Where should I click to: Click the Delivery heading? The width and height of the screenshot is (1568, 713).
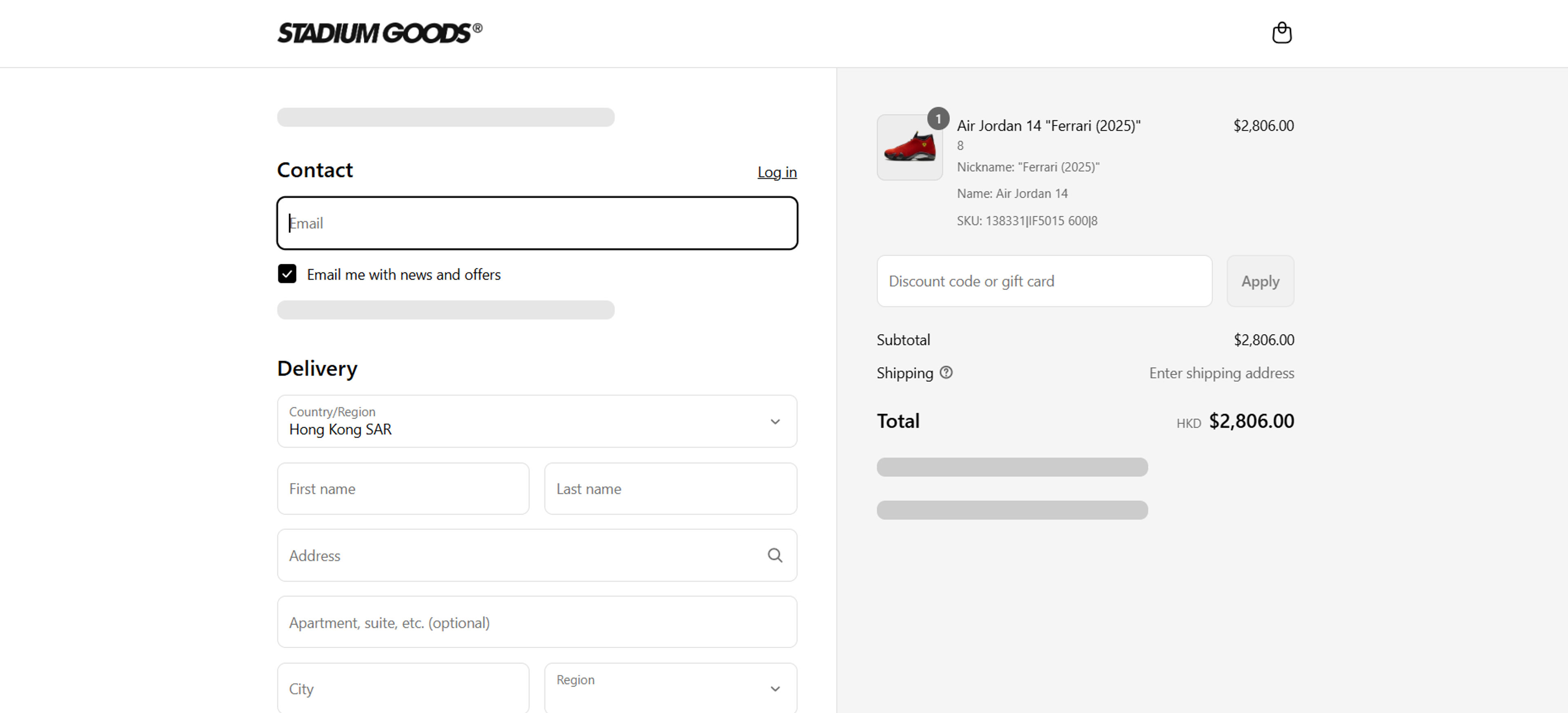coord(317,368)
